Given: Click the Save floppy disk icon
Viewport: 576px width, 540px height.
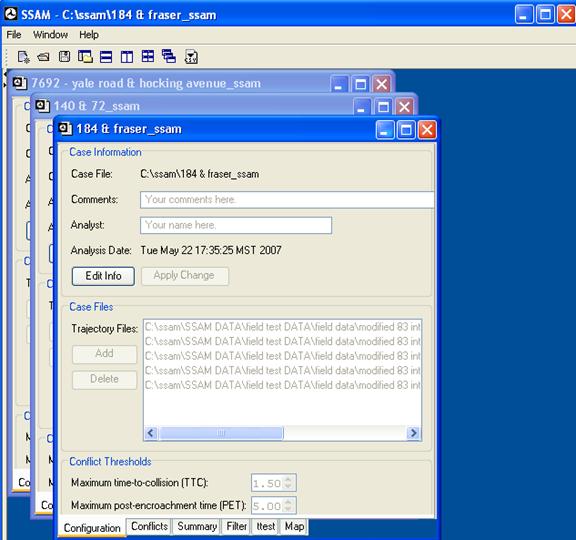Looking at the screenshot, I should point(64,57).
